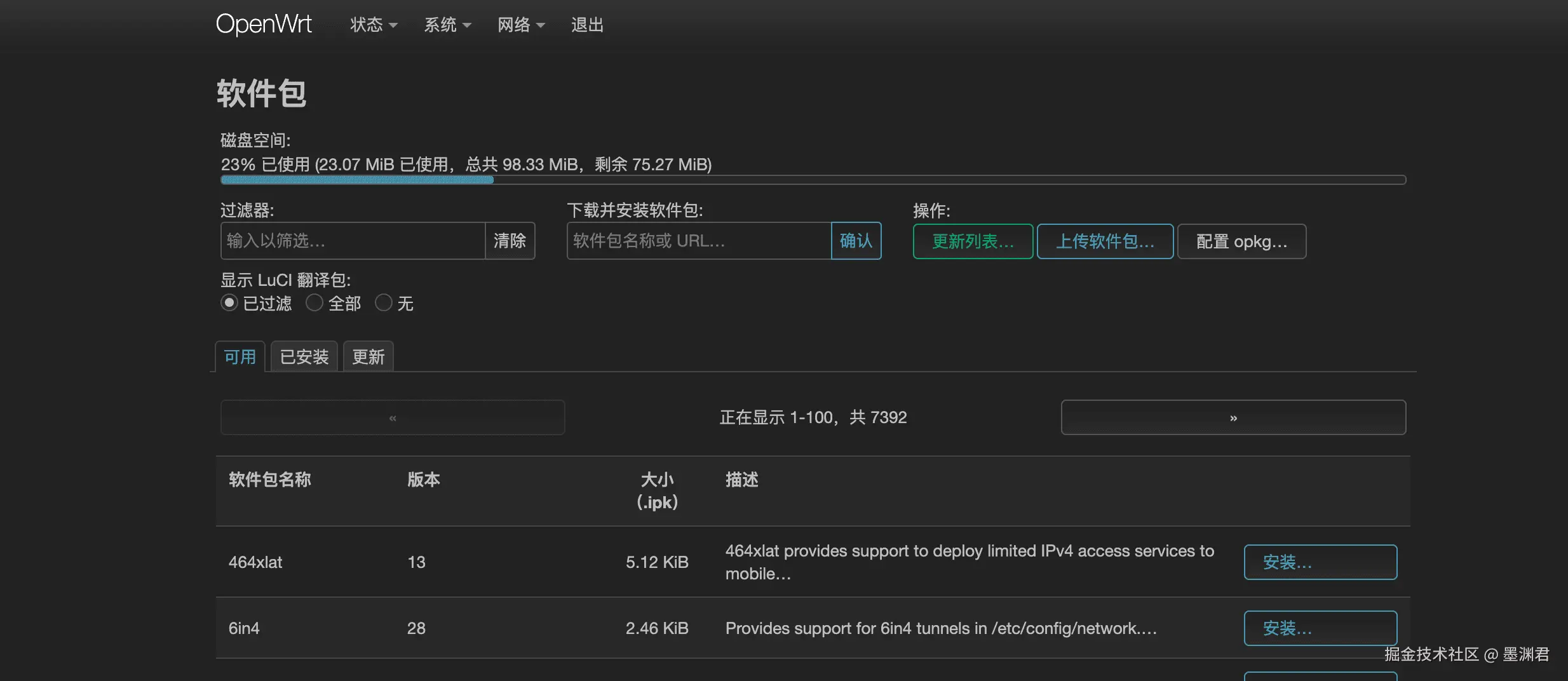Switch to the 已安装 tab
The image size is (1568, 681).
tap(304, 357)
